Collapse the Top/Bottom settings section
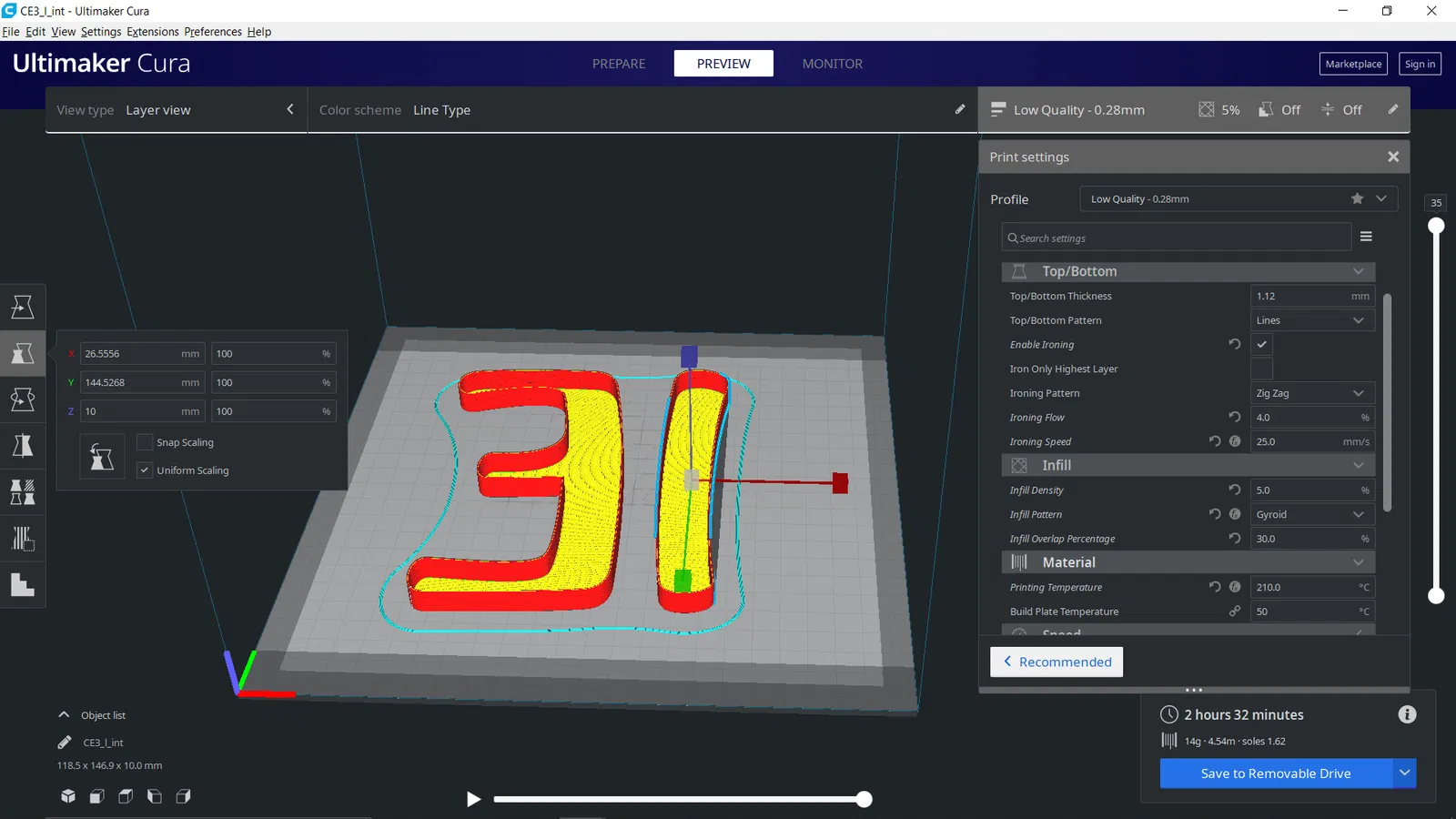This screenshot has width=1456, height=819. pyautogui.click(x=1188, y=271)
